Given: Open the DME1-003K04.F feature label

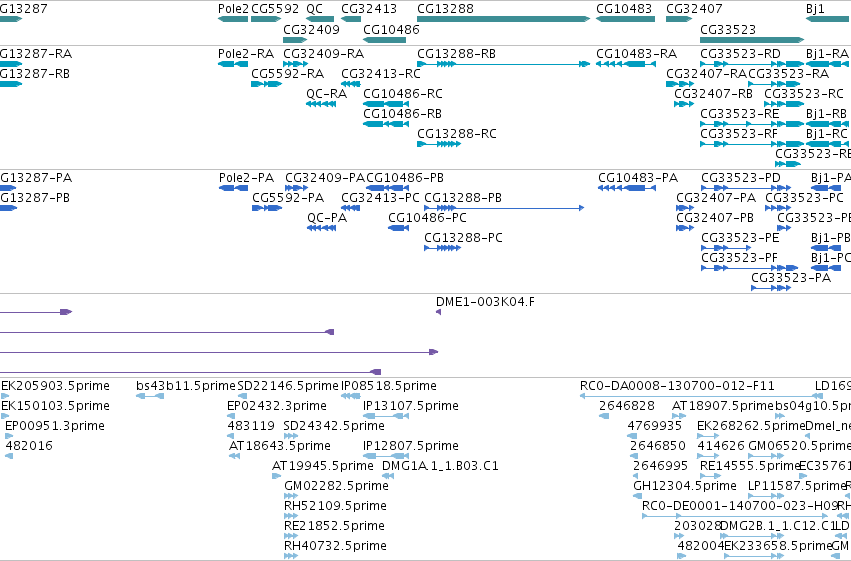Looking at the screenshot, I should click(485, 302).
